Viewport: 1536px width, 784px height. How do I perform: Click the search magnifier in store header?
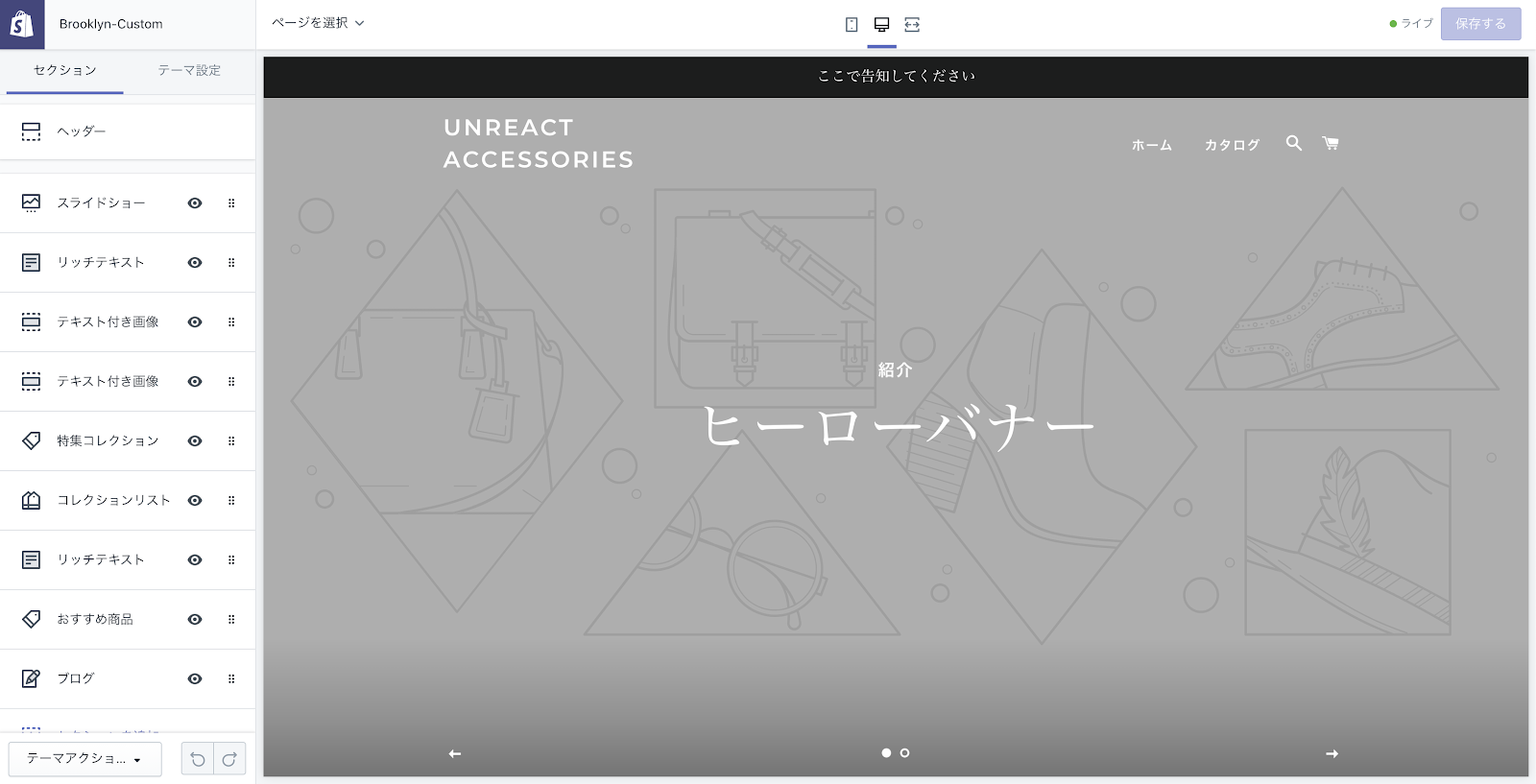click(1294, 143)
